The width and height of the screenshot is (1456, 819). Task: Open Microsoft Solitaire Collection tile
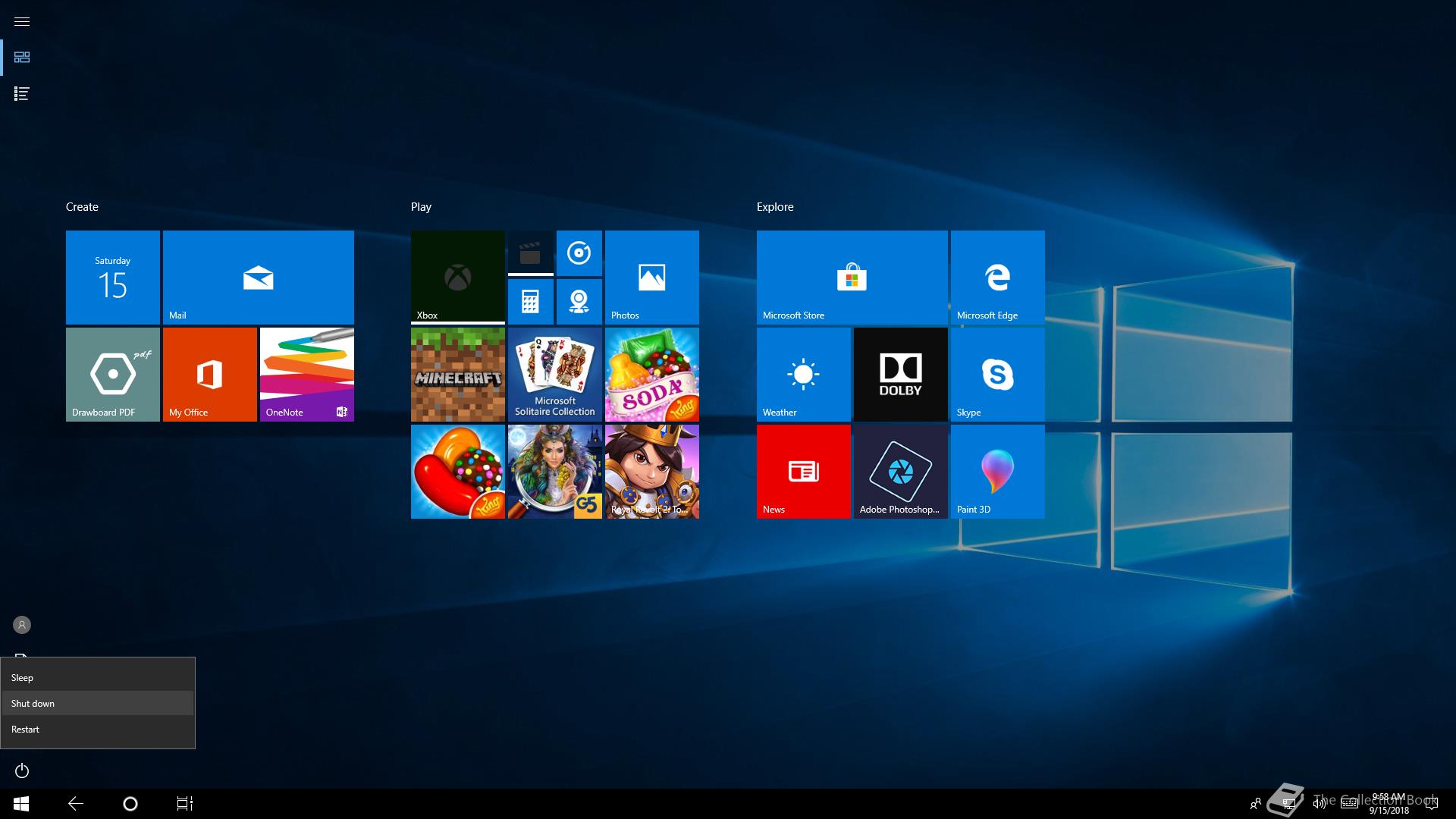[555, 375]
